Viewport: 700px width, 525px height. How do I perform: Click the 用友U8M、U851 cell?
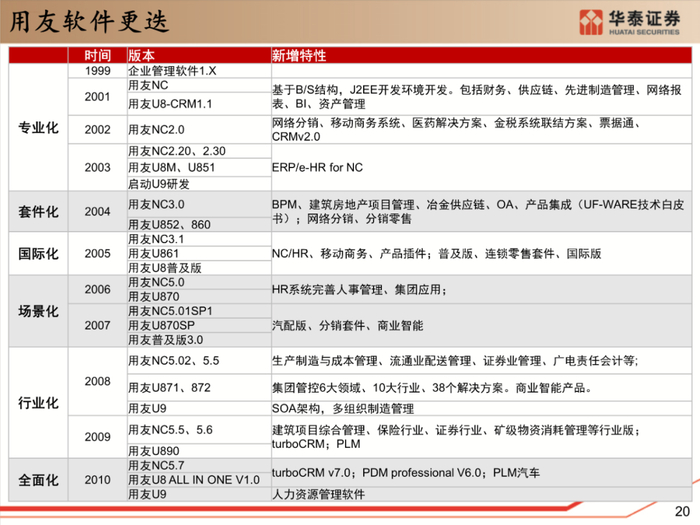(199, 167)
